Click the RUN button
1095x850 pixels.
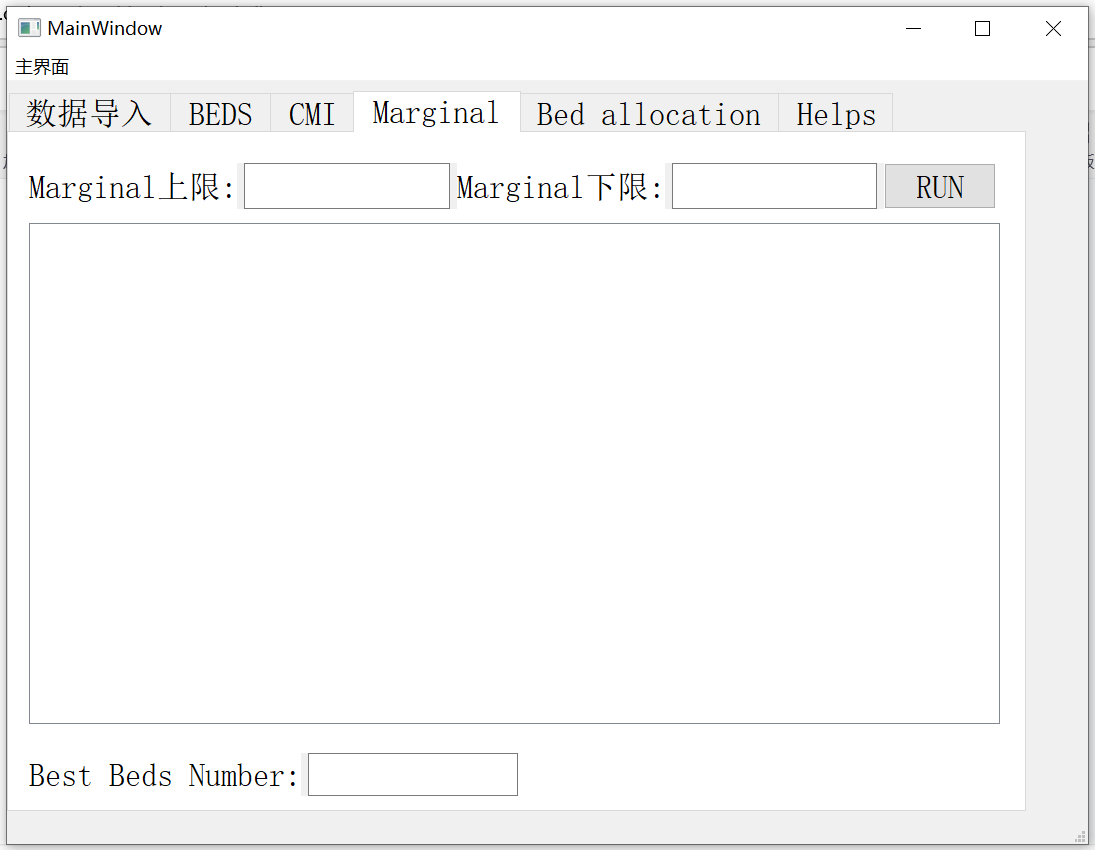pos(939,185)
